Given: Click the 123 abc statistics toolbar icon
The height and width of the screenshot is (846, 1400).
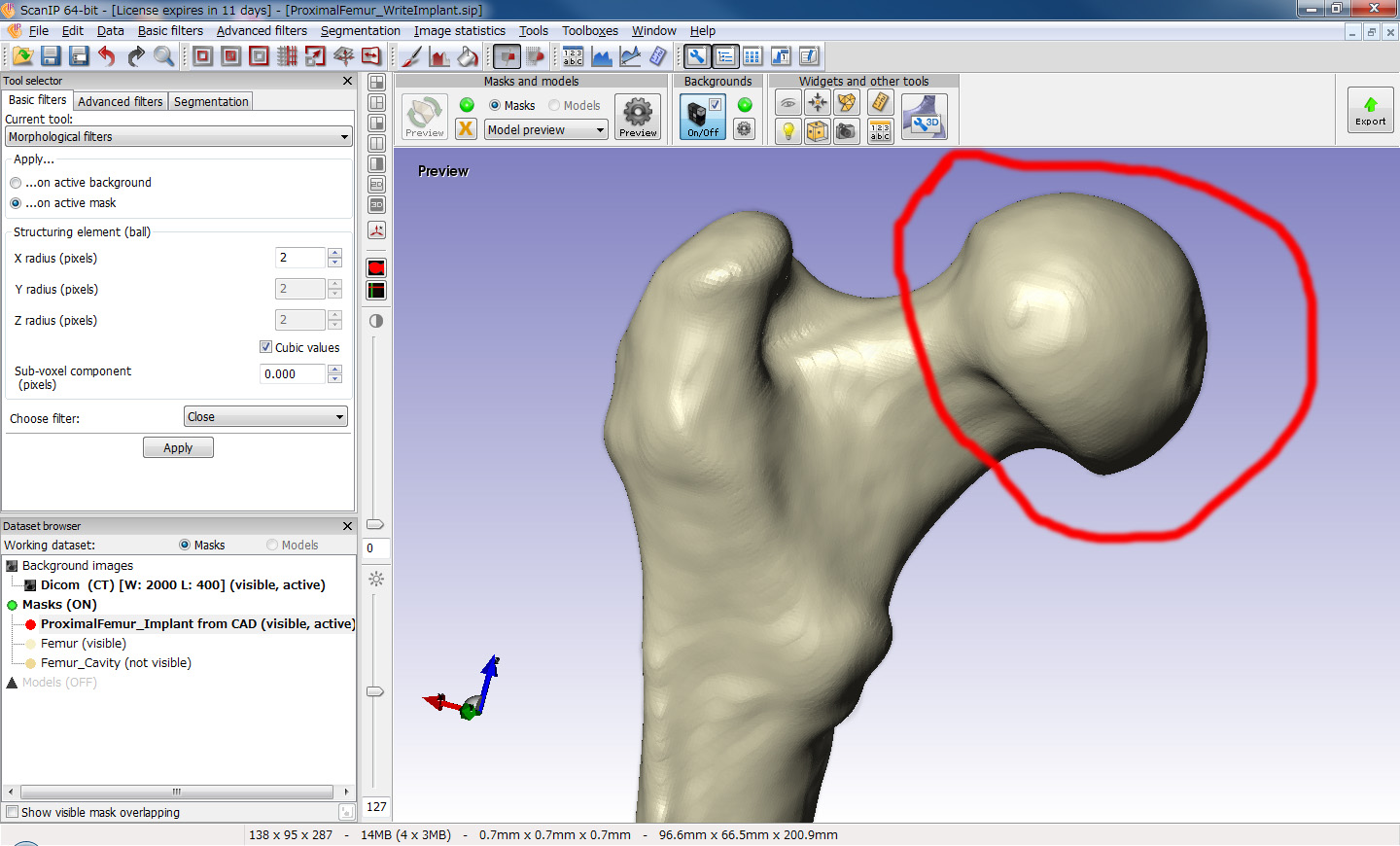Looking at the screenshot, I should [x=574, y=56].
